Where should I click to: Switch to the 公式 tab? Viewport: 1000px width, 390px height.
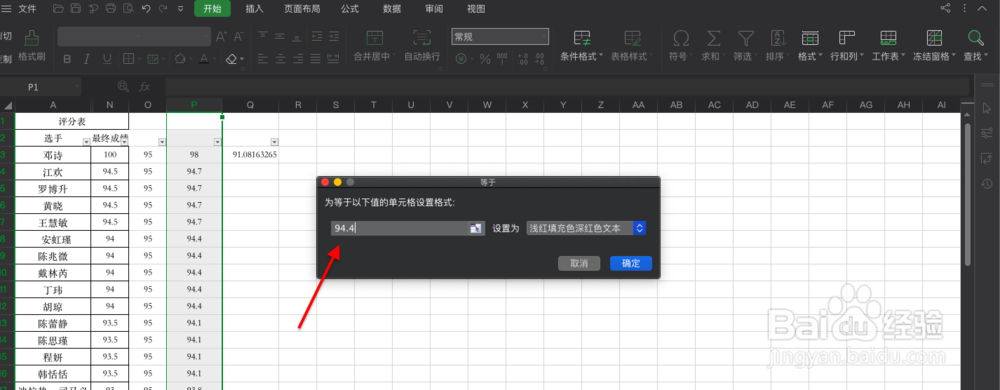[x=349, y=9]
